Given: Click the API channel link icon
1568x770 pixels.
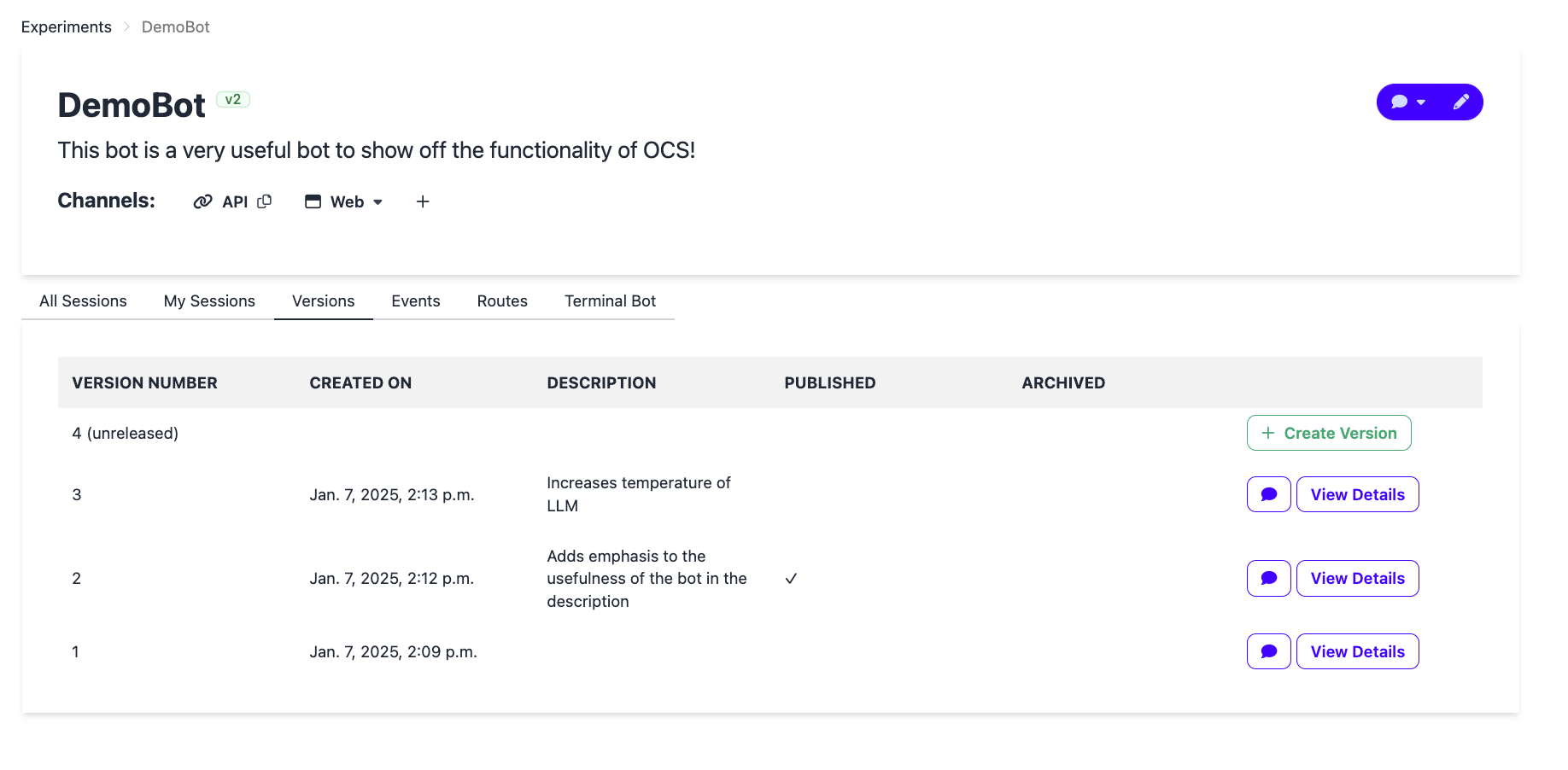Looking at the screenshot, I should [202, 201].
